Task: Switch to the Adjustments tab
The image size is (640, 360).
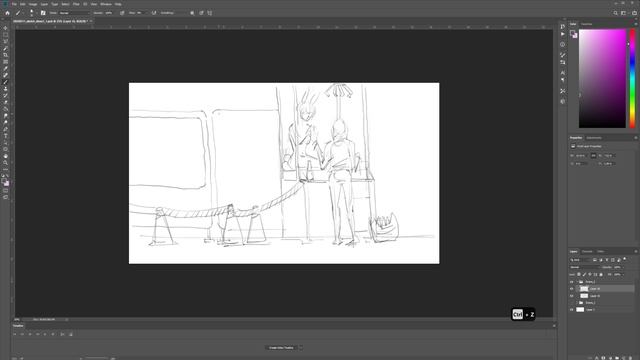Action: point(594,138)
